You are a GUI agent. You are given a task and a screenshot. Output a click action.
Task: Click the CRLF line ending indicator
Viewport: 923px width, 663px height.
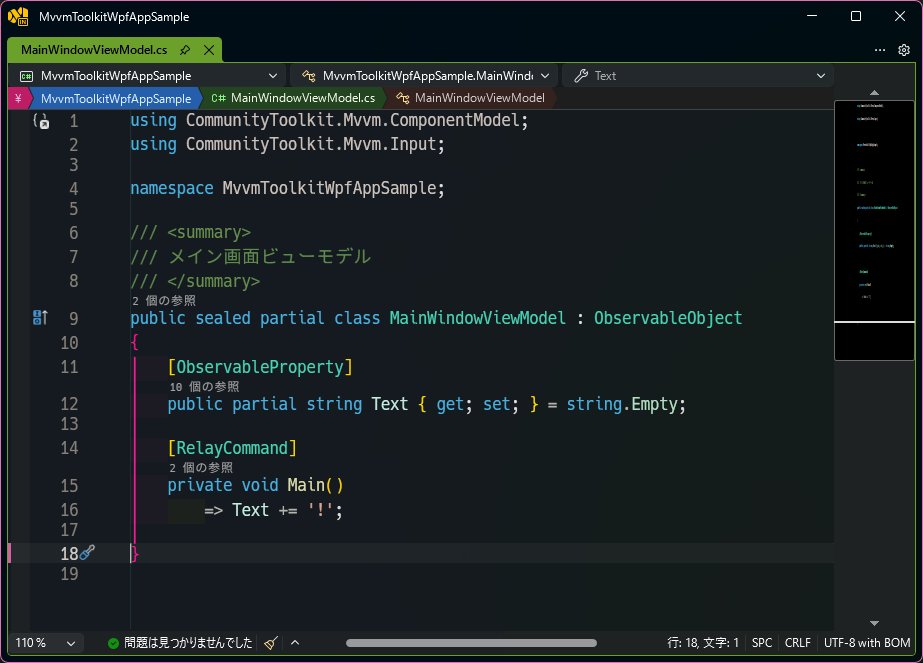coord(798,643)
